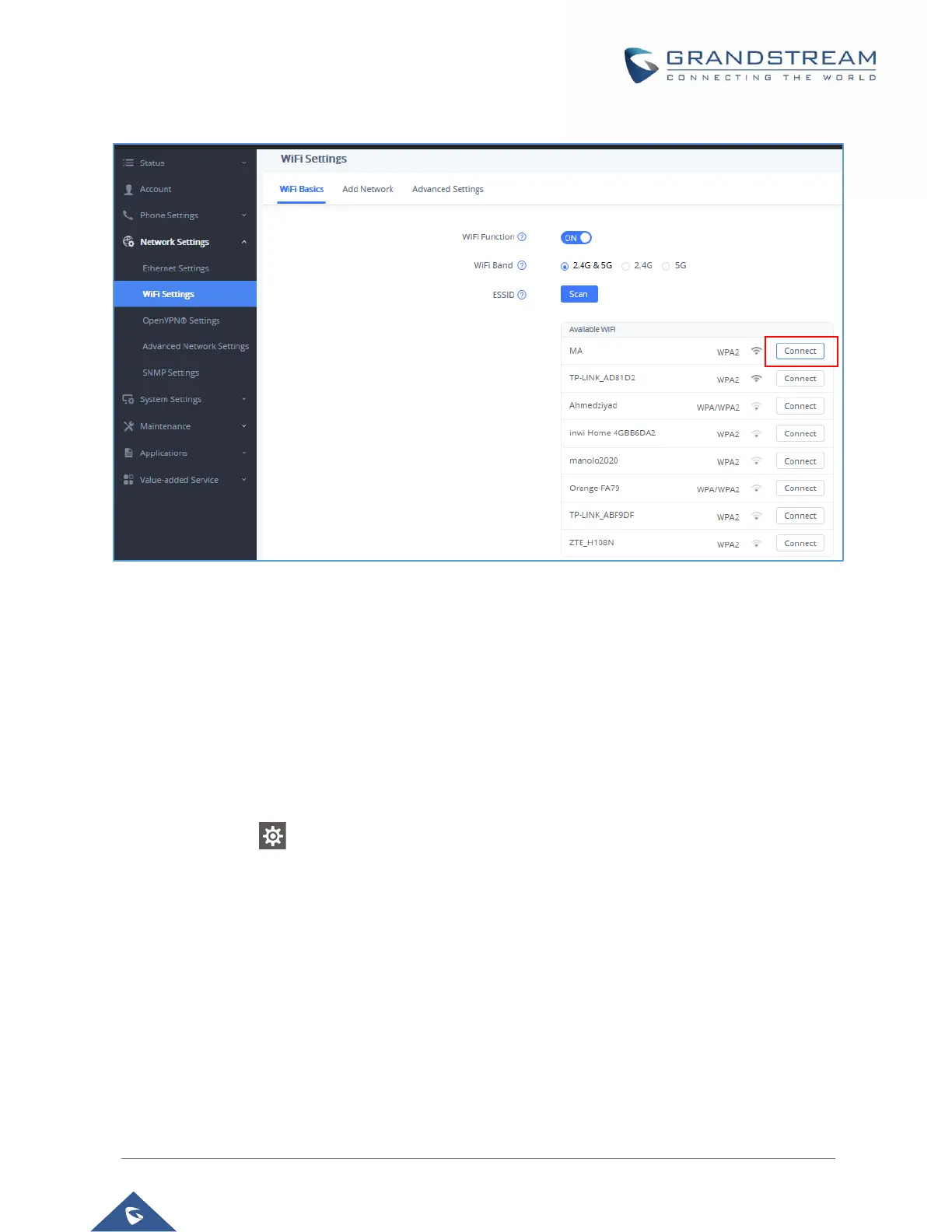The image size is (952, 1232).
Task: Select the 2.4G & 5G band radio button
Action: (565, 266)
